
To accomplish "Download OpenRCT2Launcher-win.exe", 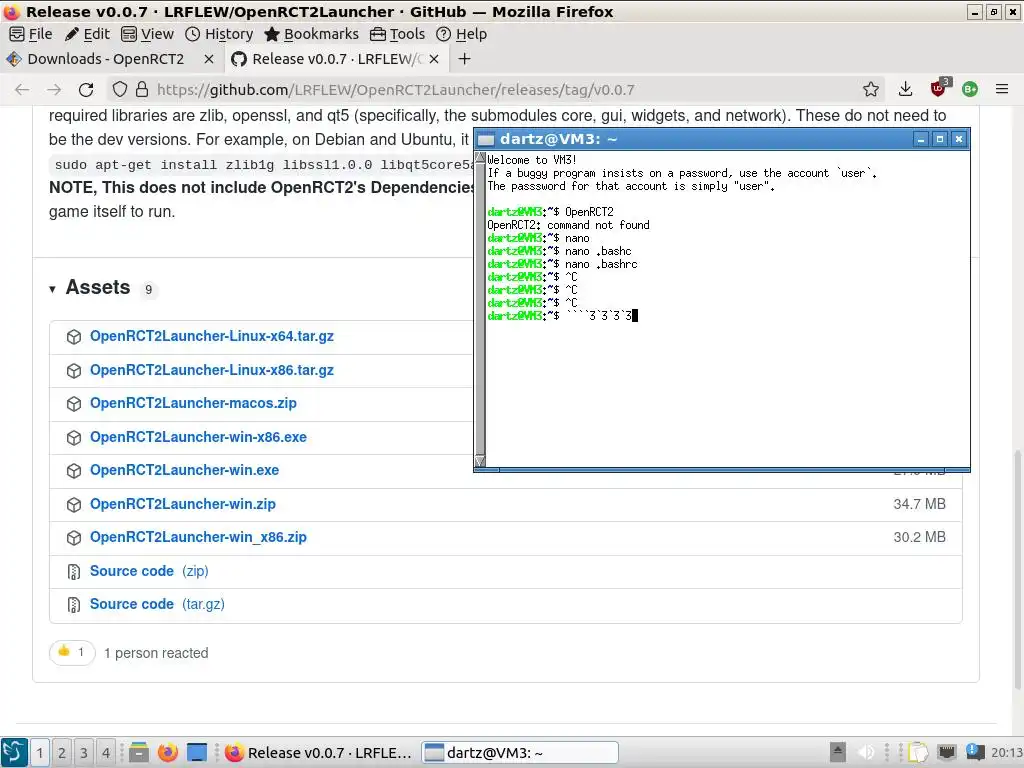I will click(184, 470).
